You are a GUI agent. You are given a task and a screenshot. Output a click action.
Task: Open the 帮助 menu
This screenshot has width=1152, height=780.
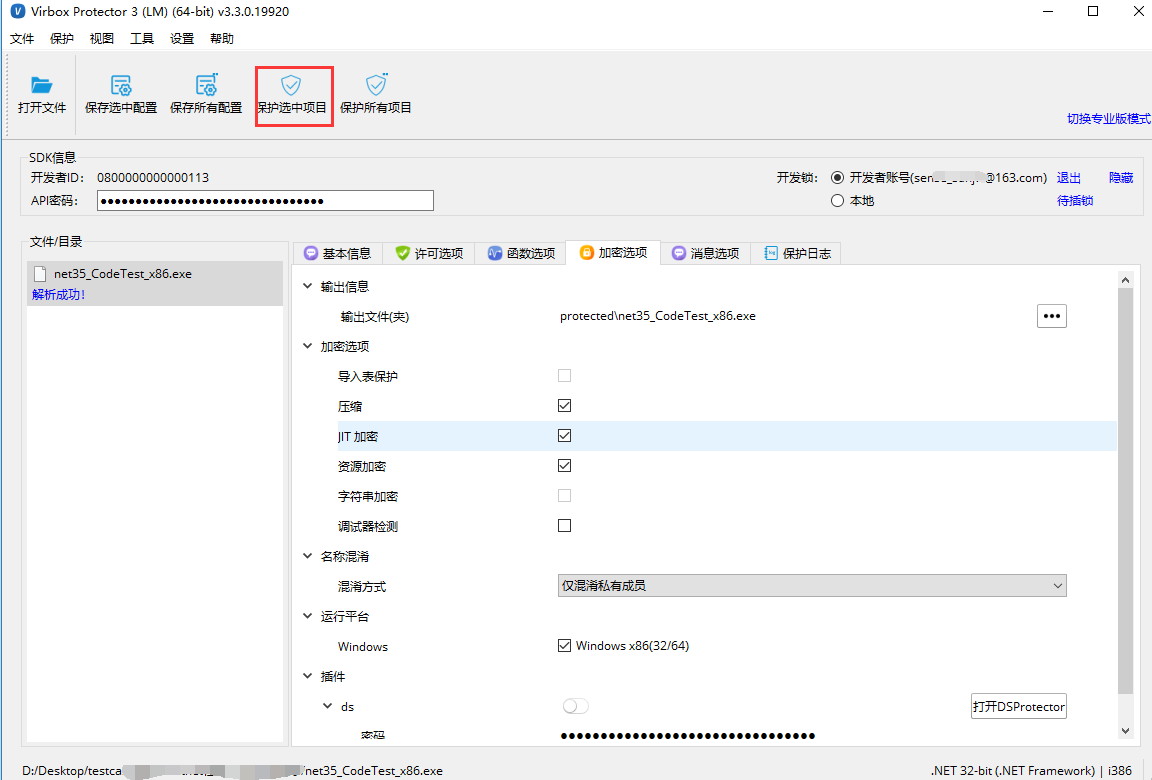(x=222, y=38)
